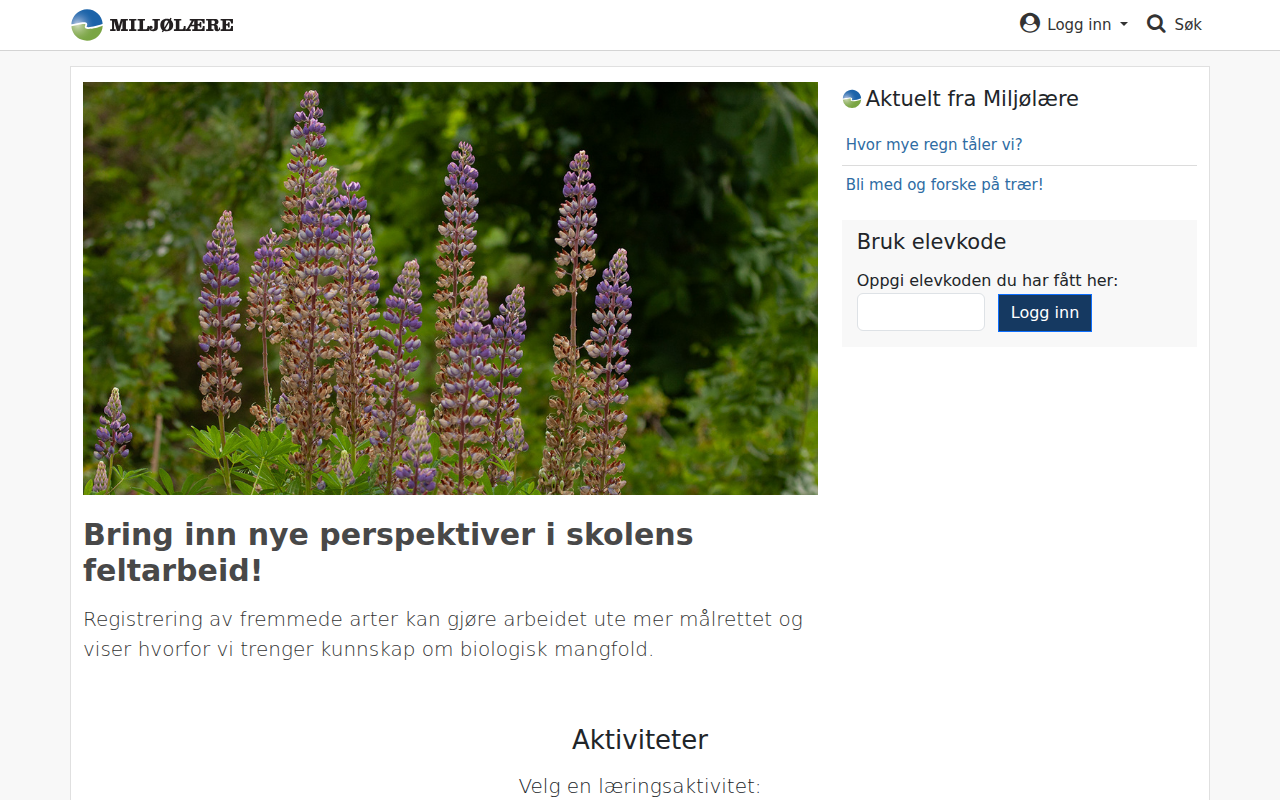Click the person silhouette icon in the header

pyautogui.click(x=1029, y=23)
